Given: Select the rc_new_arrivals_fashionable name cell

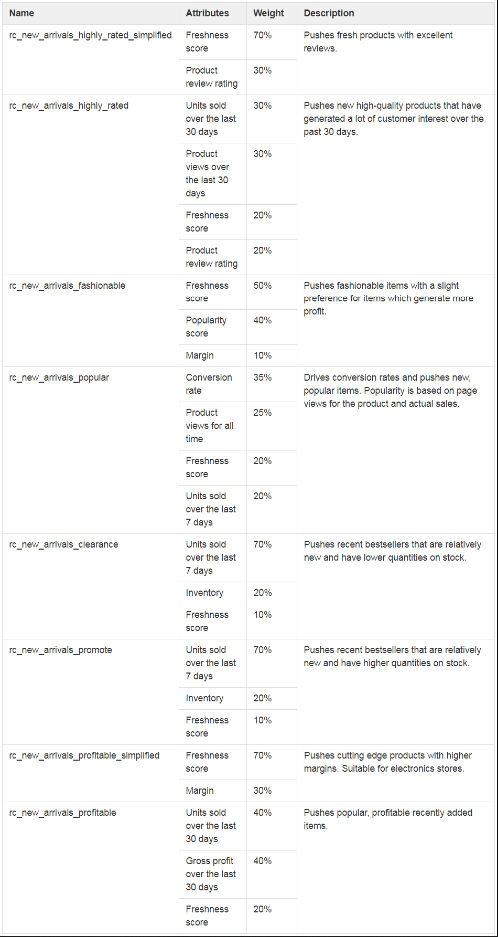Looking at the screenshot, I should [67, 286].
